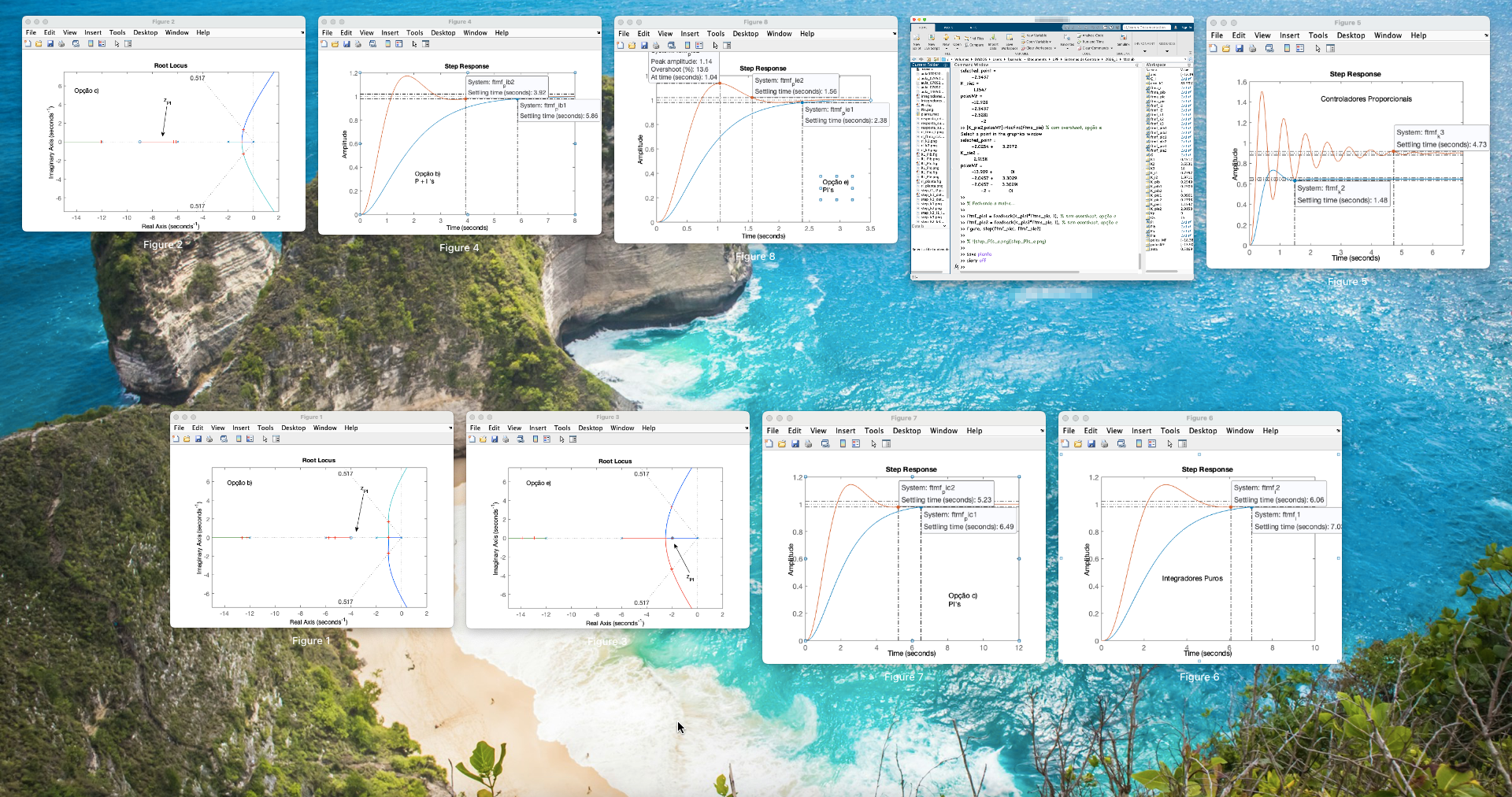Open menu bar dock arrow in Figure 1

[450, 428]
